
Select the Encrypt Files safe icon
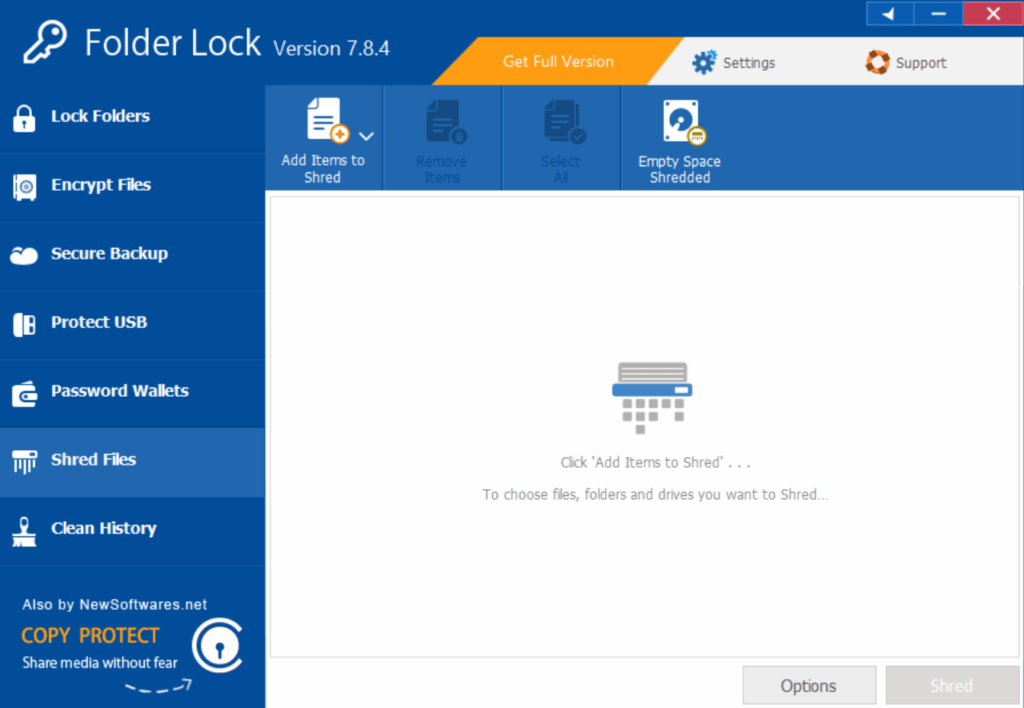pos(25,187)
